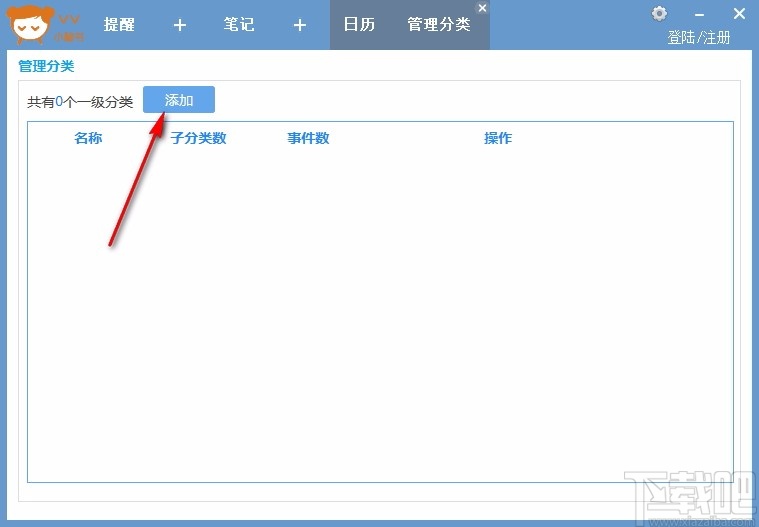Click the 名称 column header
The width and height of the screenshot is (759, 527).
pyautogui.click(x=88, y=138)
